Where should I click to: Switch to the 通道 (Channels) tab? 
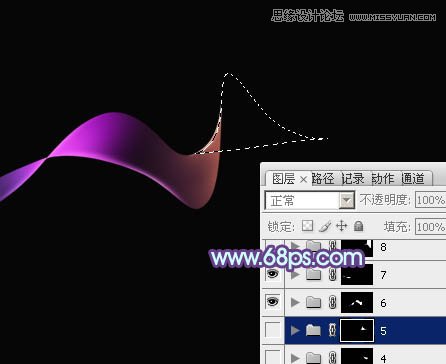pos(413,179)
